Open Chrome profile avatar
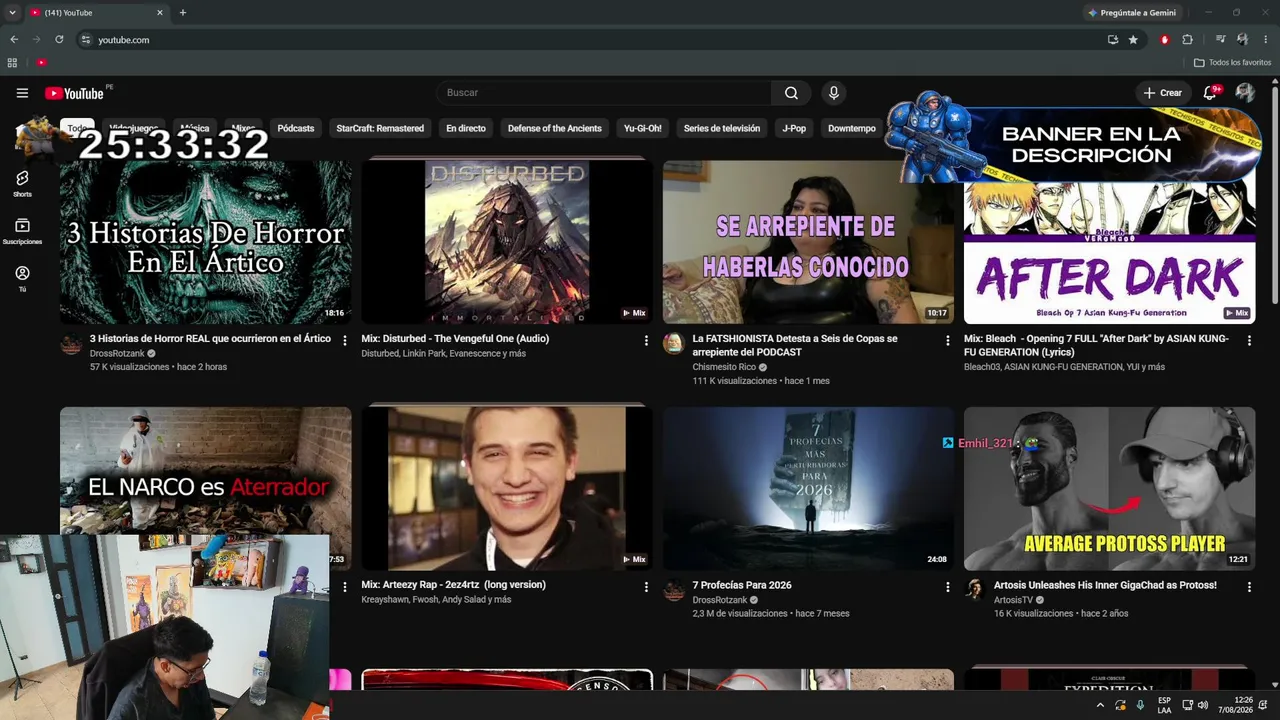 (1242, 40)
